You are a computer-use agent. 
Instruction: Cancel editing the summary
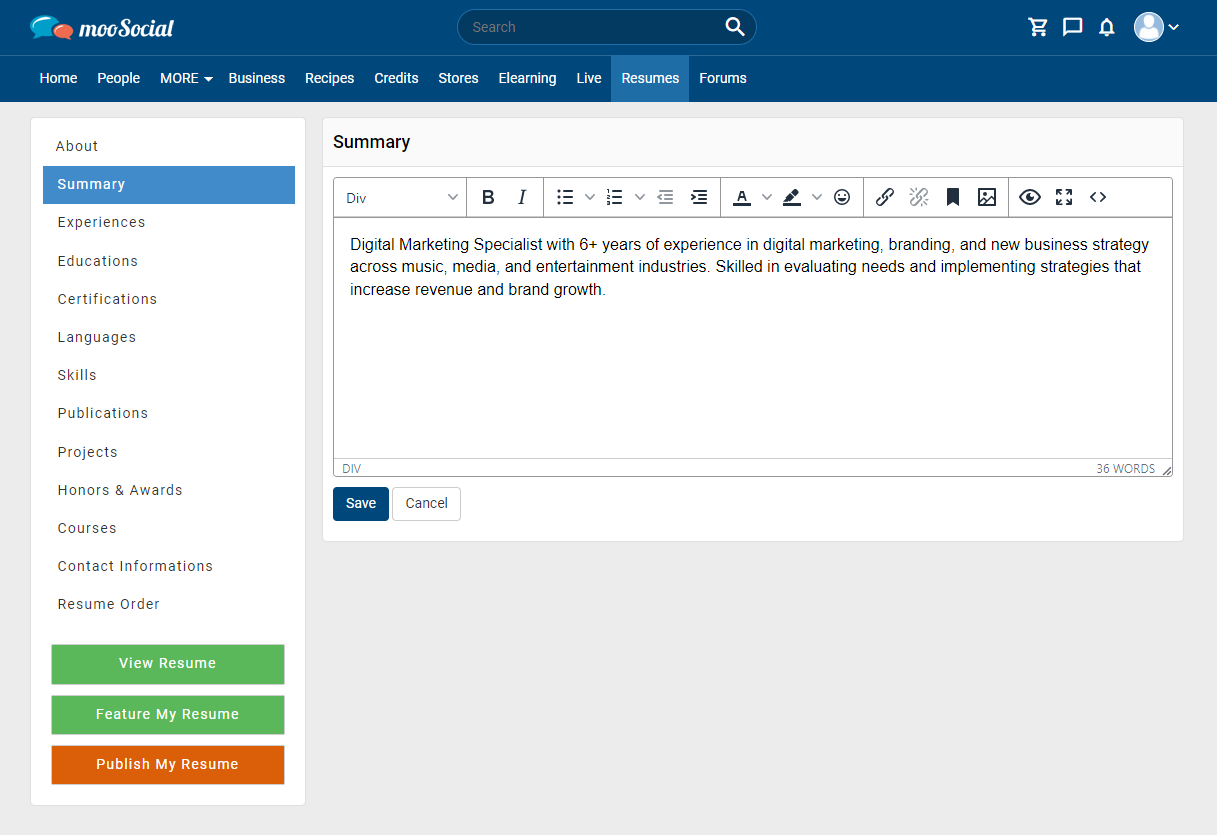point(426,503)
